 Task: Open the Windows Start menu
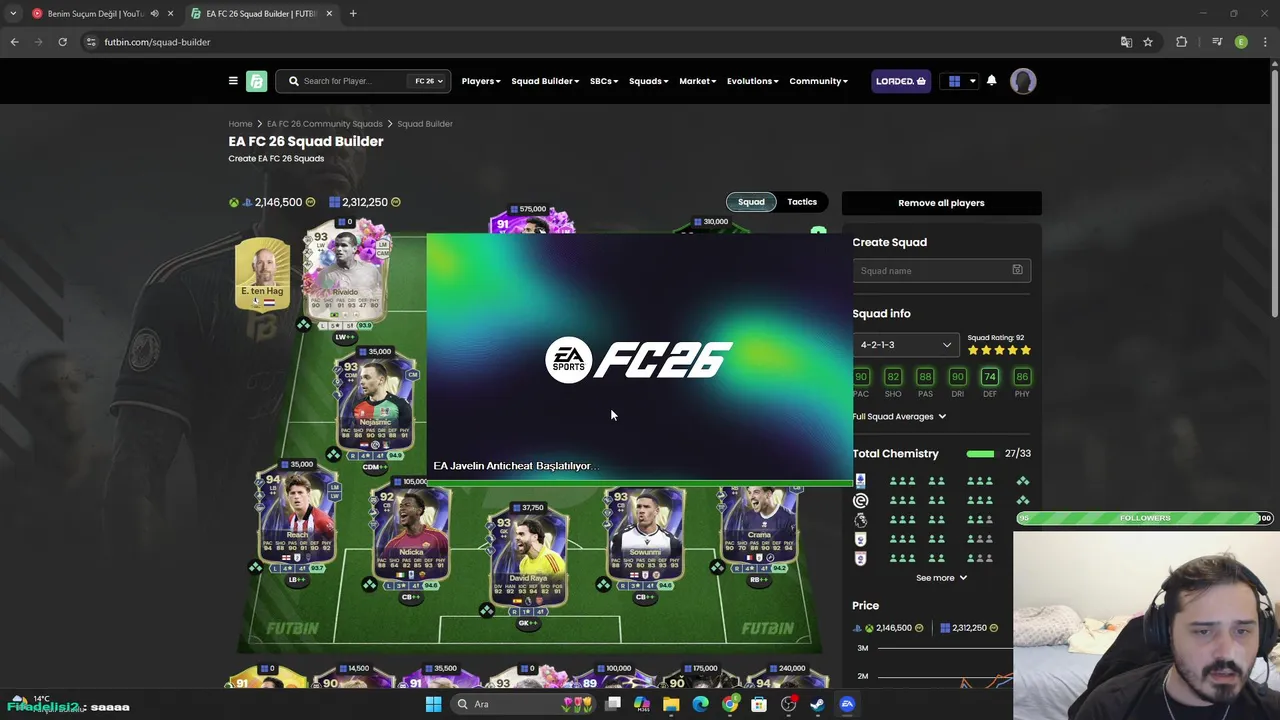(x=433, y=704)
